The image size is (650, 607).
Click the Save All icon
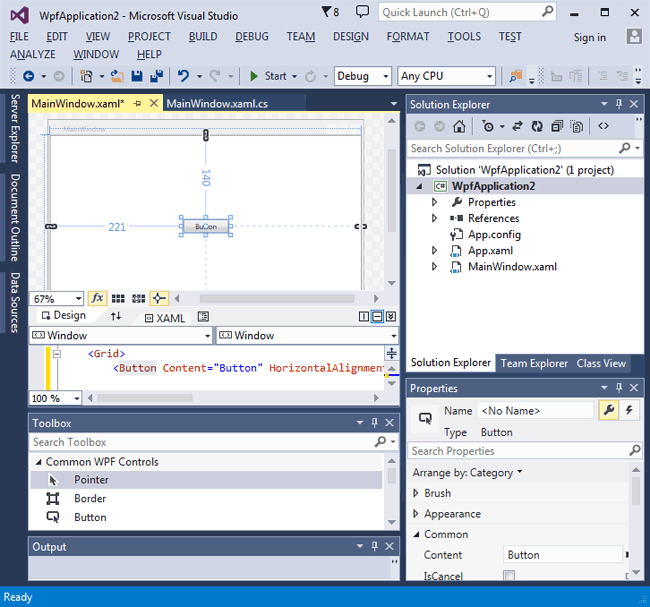157,76
